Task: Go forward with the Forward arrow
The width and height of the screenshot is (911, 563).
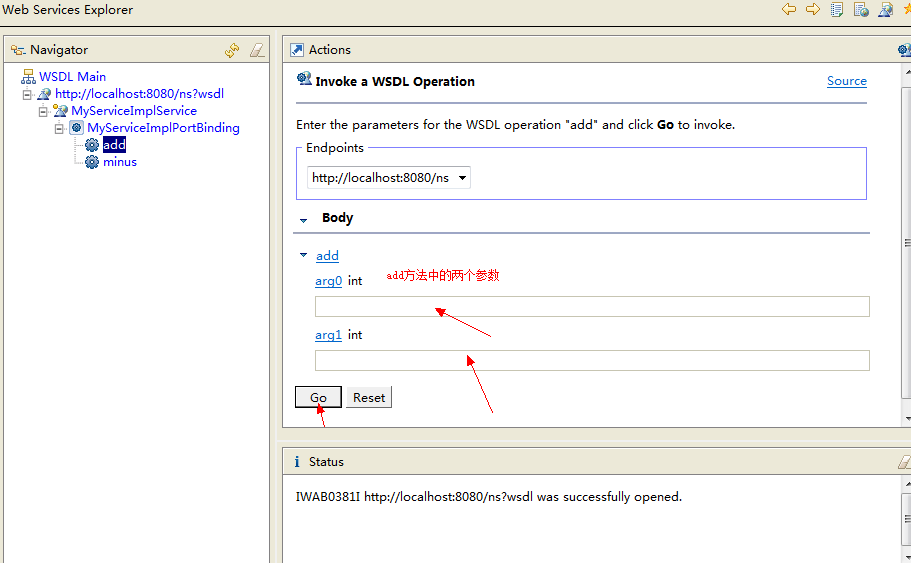Action: click(812, 9)
